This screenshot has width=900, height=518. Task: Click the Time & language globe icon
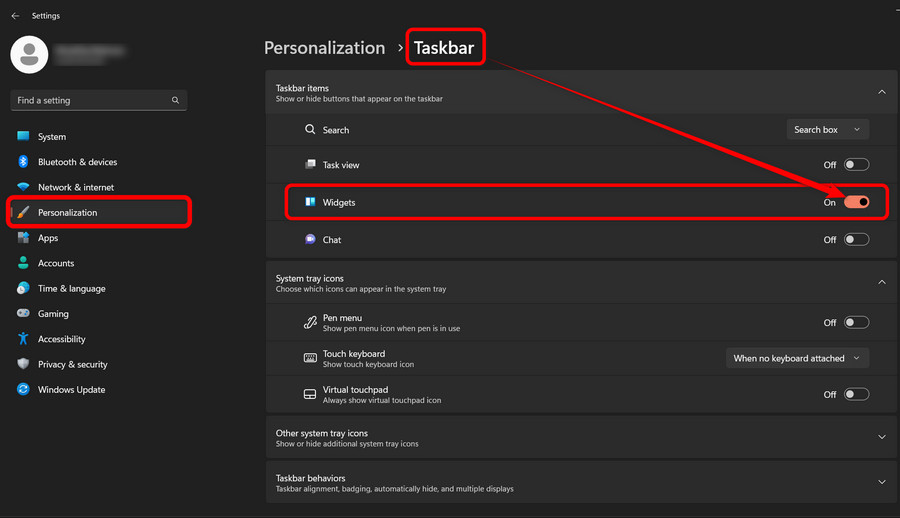pyautogui.click(x=23, y=288)
